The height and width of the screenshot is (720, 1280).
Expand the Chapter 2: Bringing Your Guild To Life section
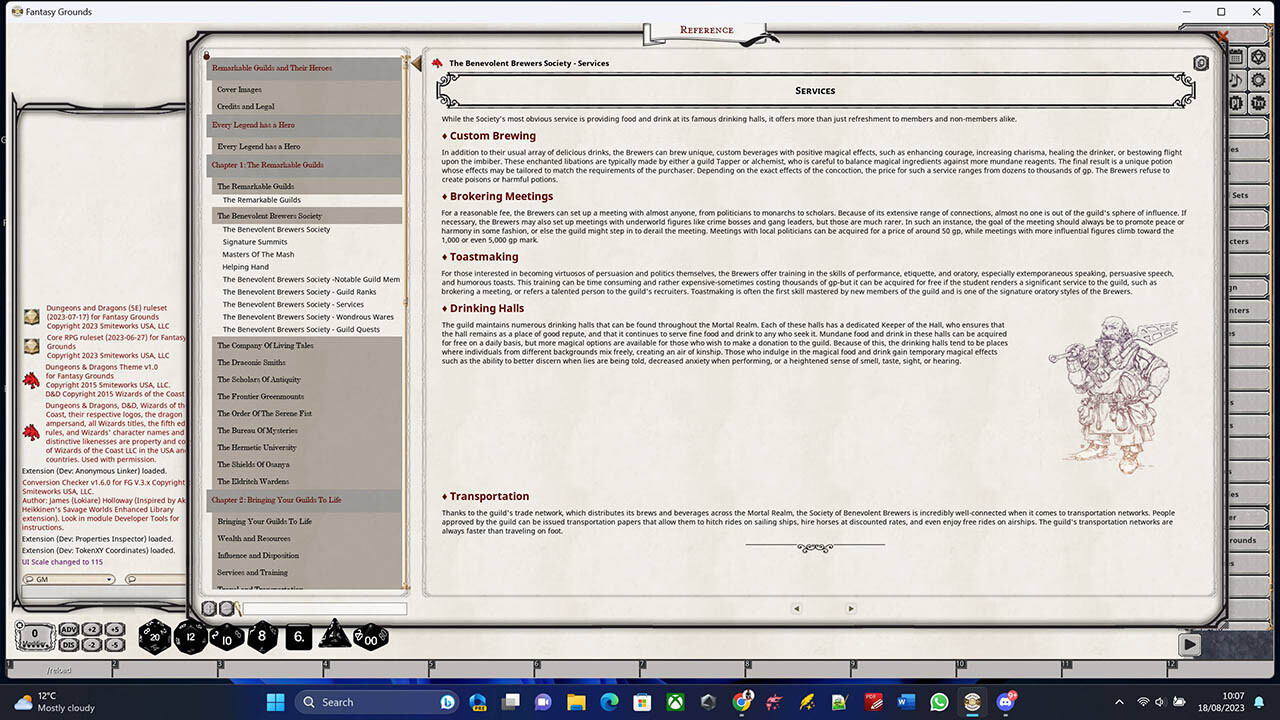click(x=276, y=500)
